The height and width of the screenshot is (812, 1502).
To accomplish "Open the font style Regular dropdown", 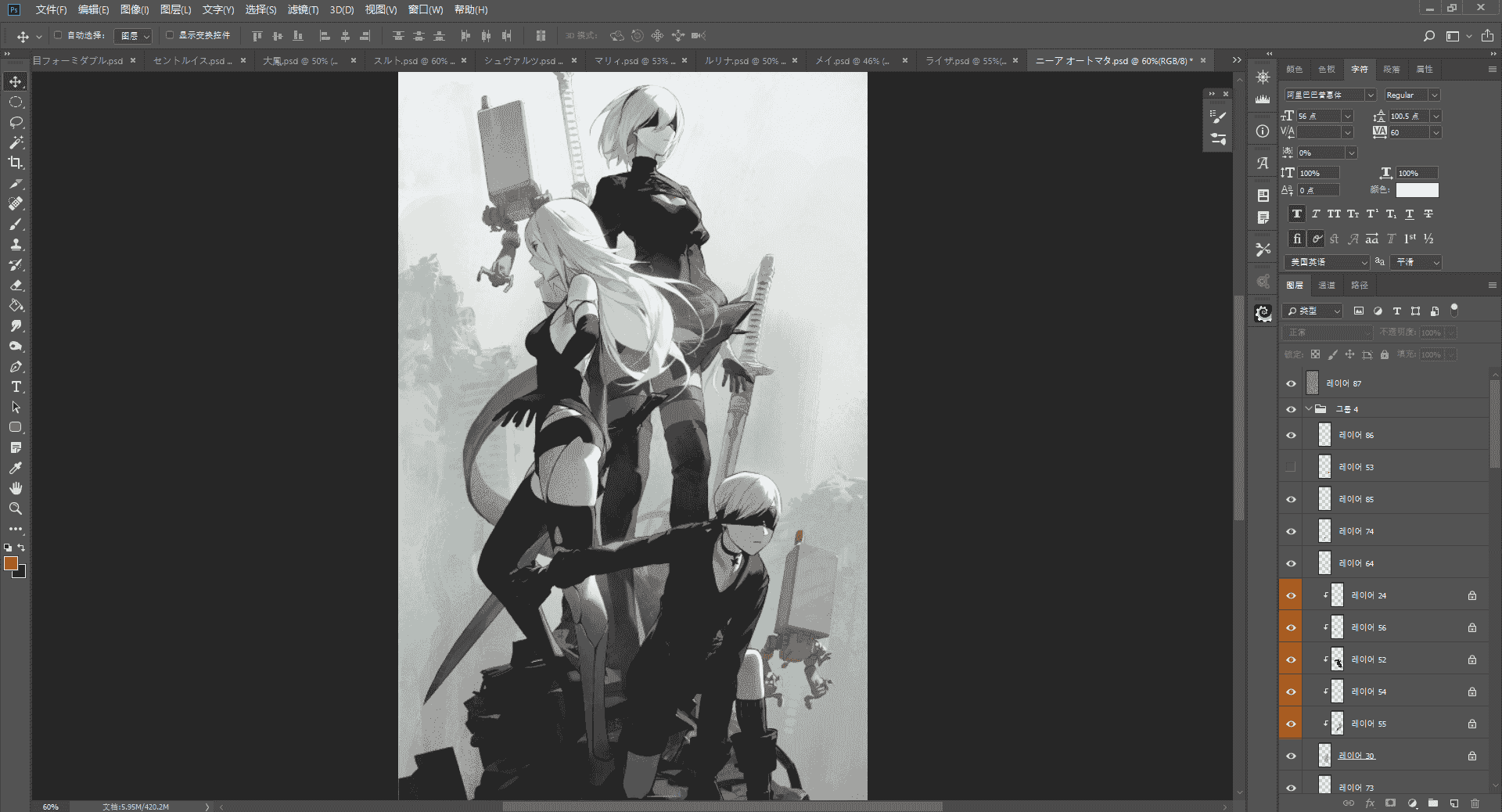I will tap(1411, 95).
